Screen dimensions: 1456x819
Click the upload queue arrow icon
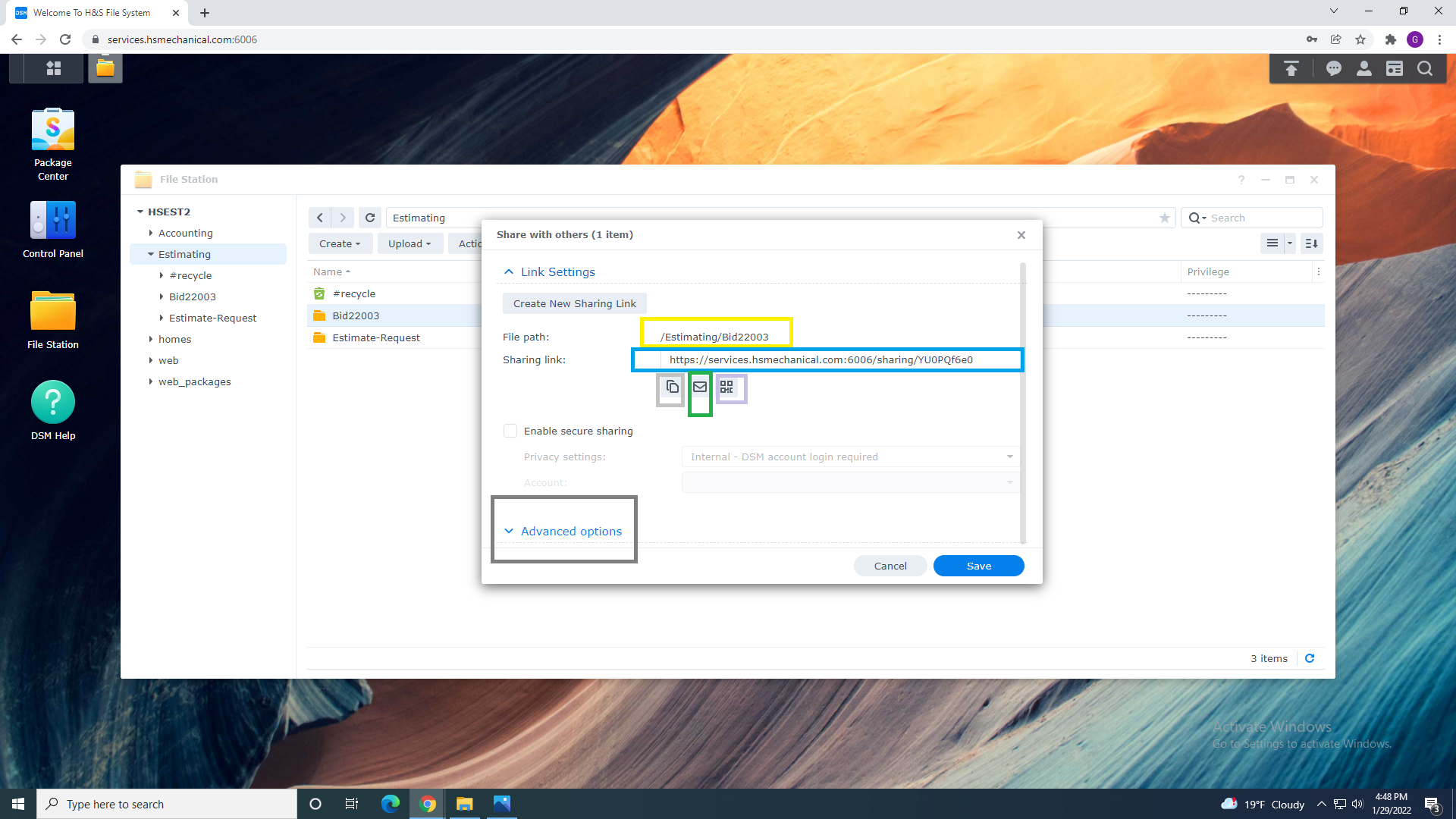(1291, 69)
